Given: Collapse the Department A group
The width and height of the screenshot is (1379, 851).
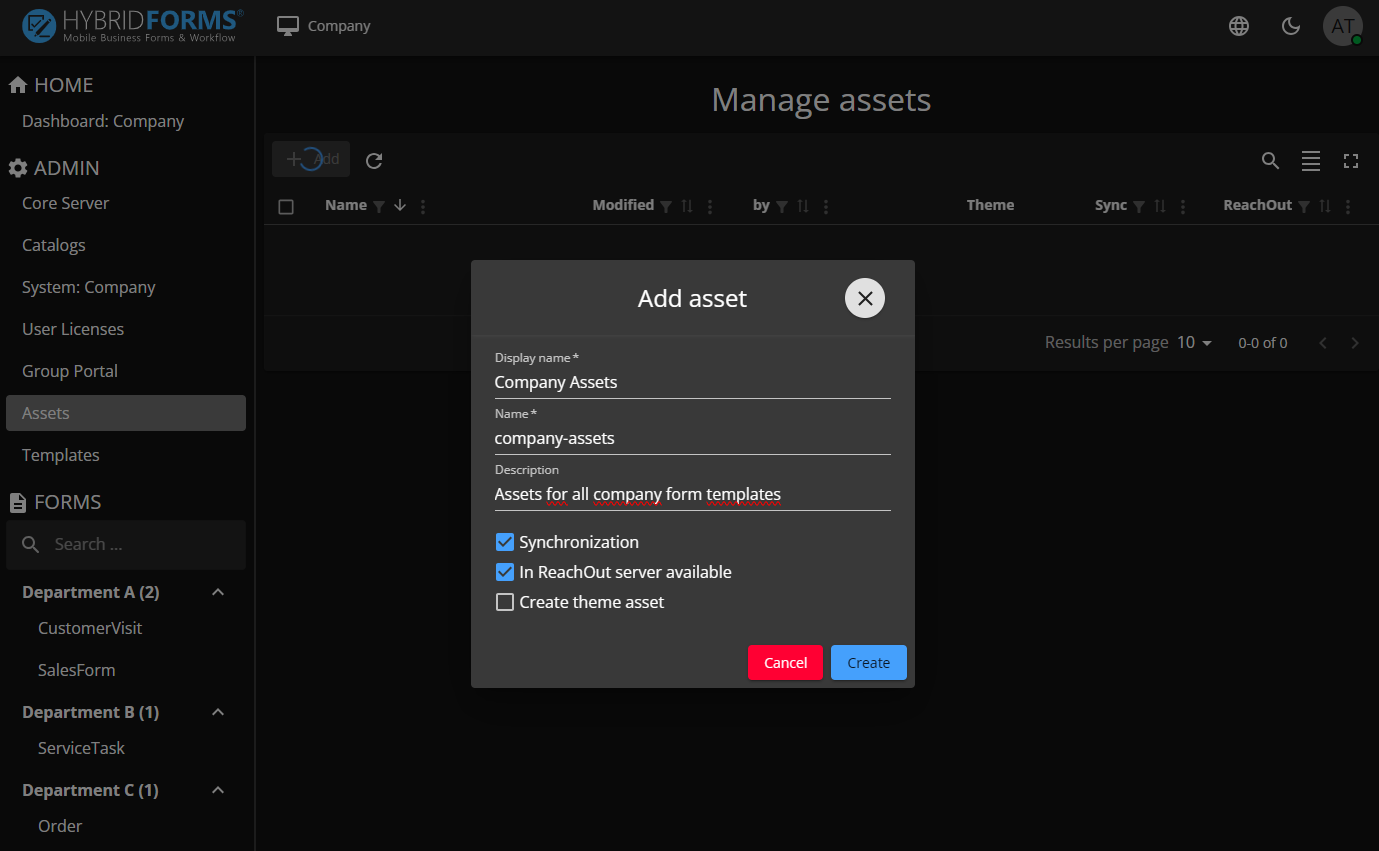Looking at the screenshot, I should pos(218,592).
